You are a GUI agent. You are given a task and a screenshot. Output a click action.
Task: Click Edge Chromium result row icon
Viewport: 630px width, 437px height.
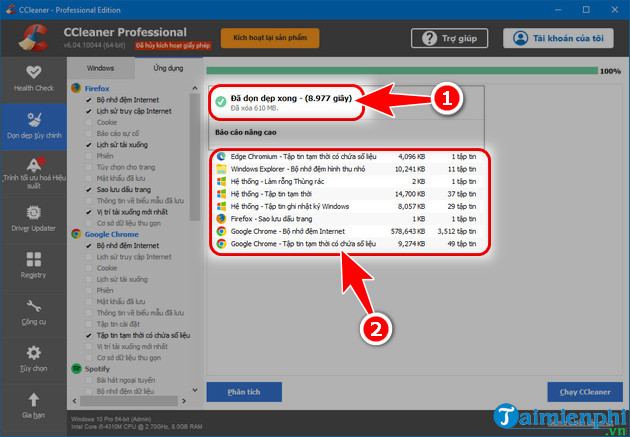[221, 156]
